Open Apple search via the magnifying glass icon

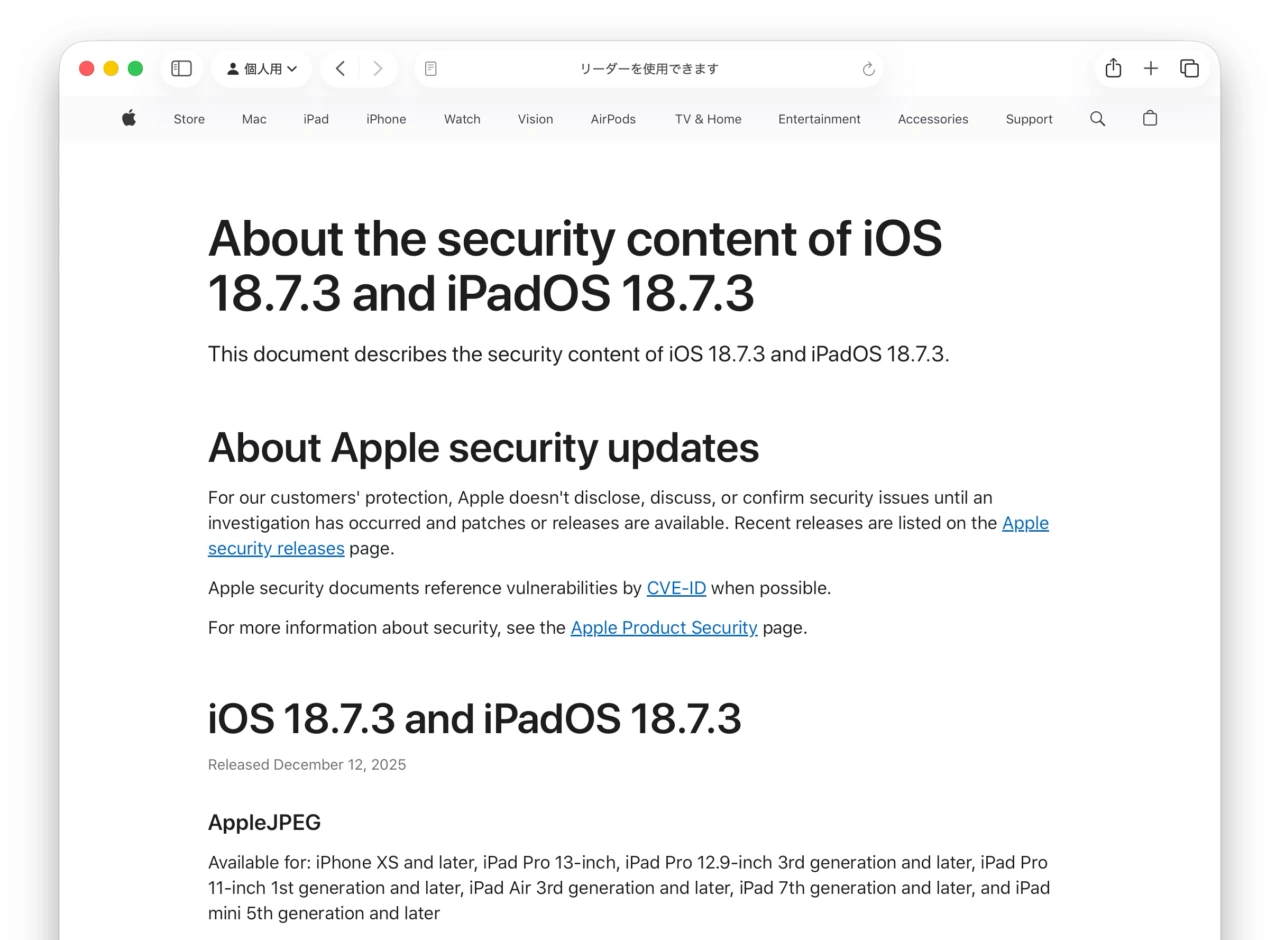(x=1097, y=118)
